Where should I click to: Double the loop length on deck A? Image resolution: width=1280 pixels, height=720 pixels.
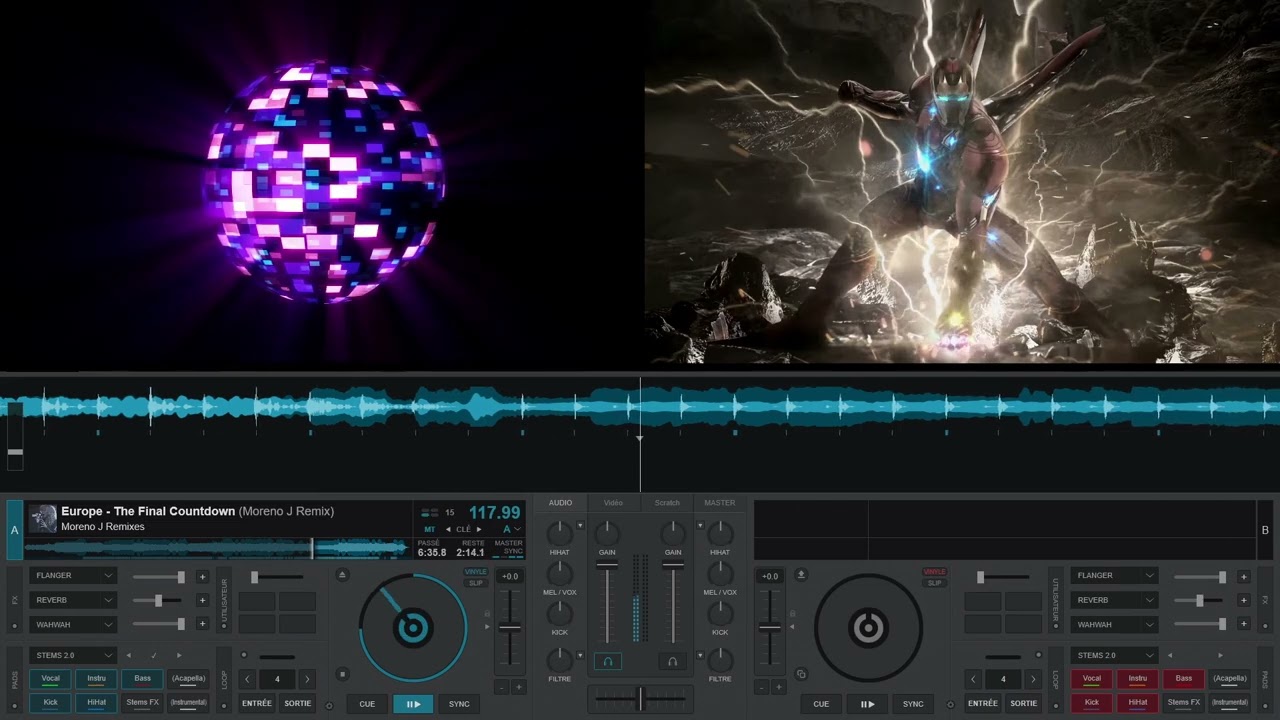[x=307, y=679]
